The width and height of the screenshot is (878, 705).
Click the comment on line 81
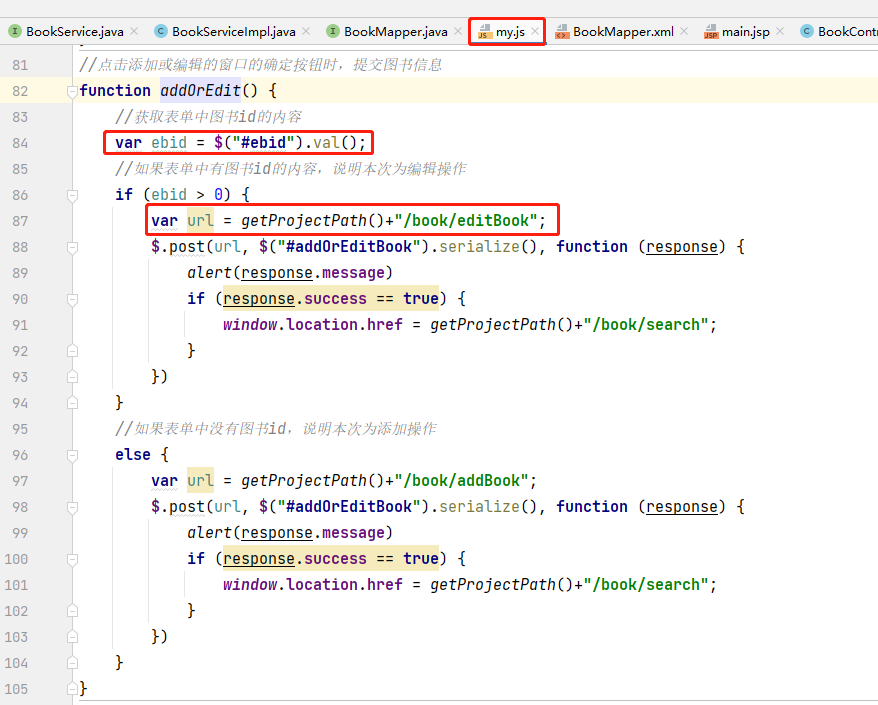pos(261,65)
